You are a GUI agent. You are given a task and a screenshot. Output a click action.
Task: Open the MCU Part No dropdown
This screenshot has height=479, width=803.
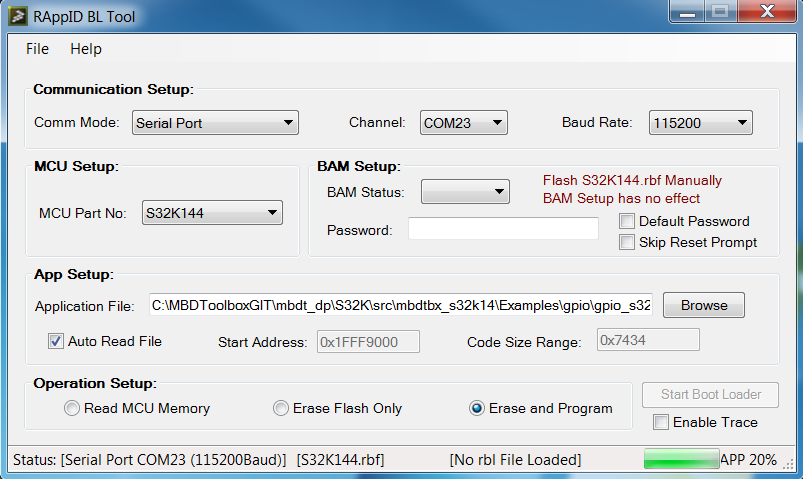point(212,213)
